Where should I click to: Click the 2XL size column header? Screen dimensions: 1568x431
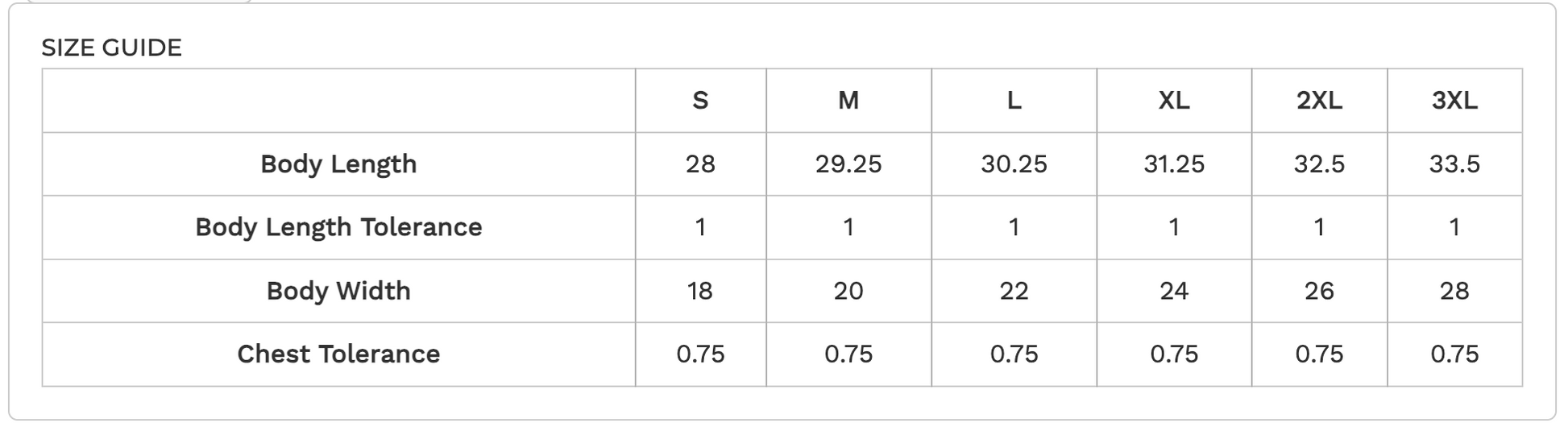click(x=1319, y=101)
